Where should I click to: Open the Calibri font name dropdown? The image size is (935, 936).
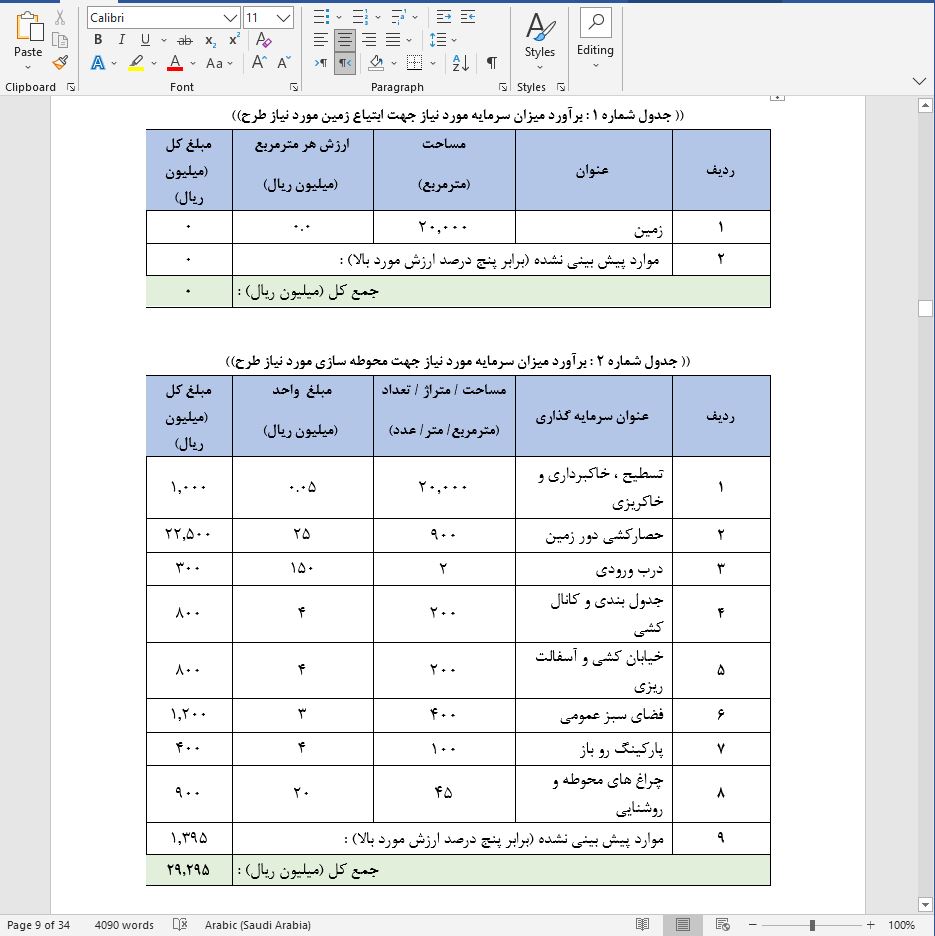click(230, 18)
